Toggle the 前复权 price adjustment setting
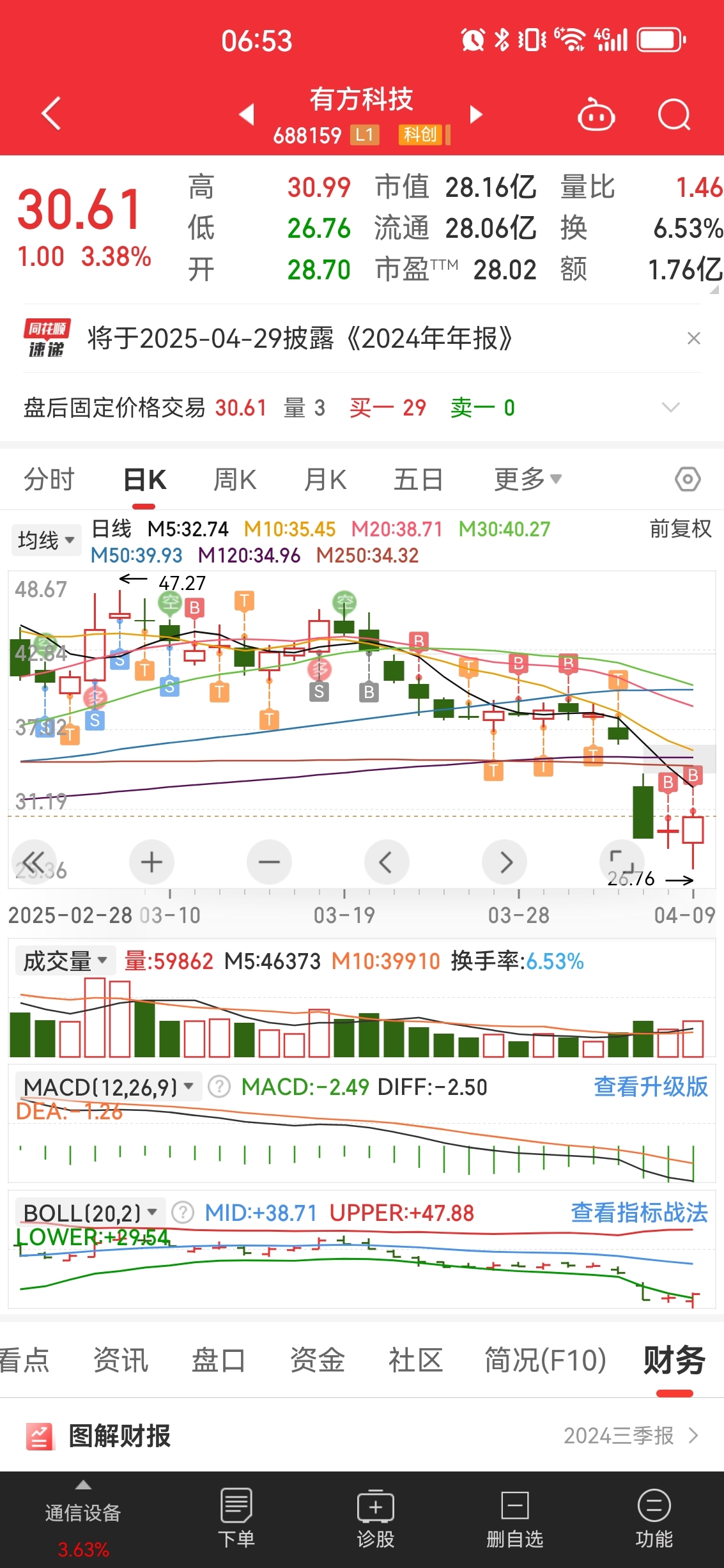This screenshot has height=1568, width=724. click(681, 529)
